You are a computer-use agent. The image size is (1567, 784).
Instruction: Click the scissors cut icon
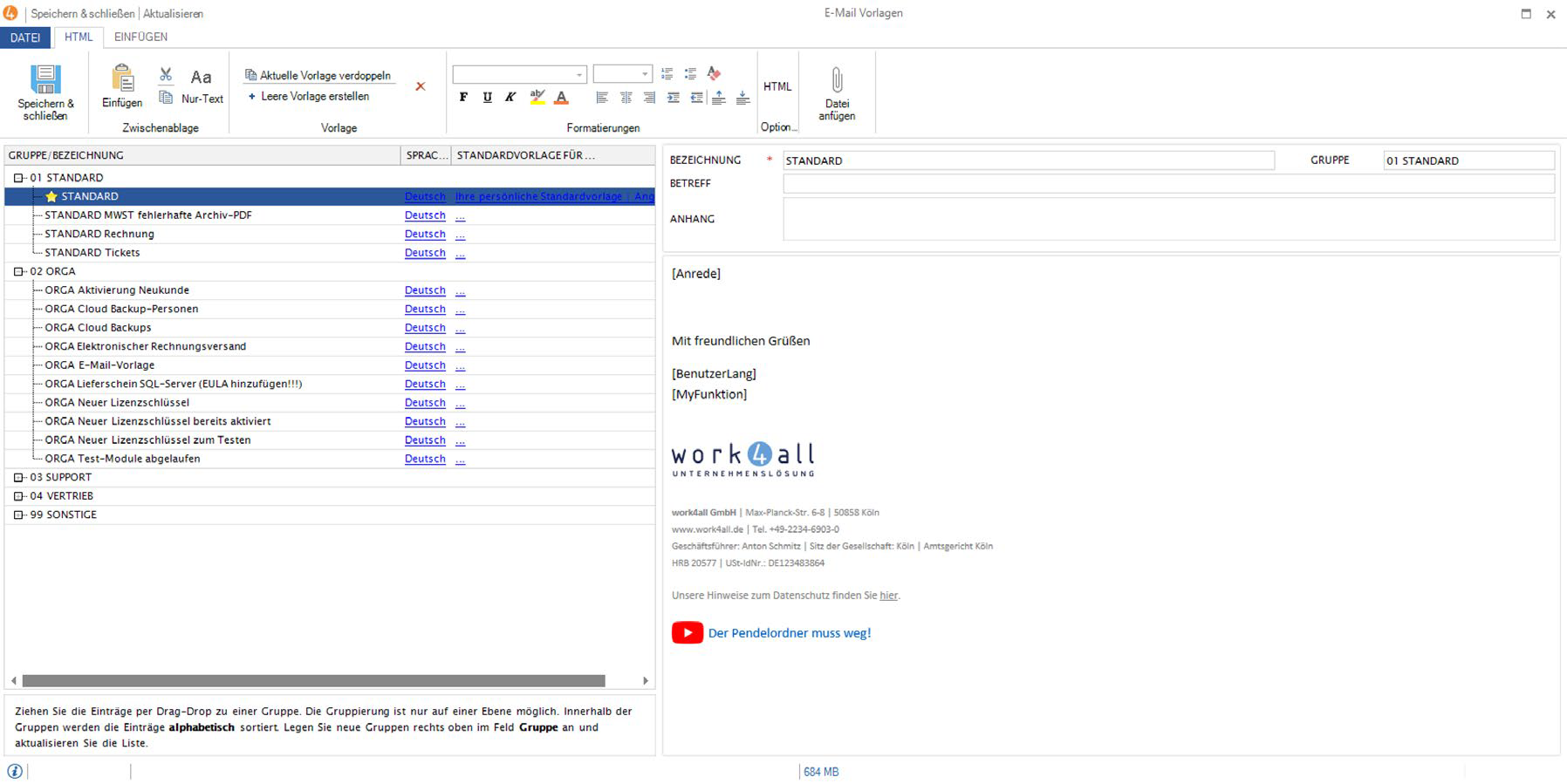pyautogui.click(x=166, y=75)
